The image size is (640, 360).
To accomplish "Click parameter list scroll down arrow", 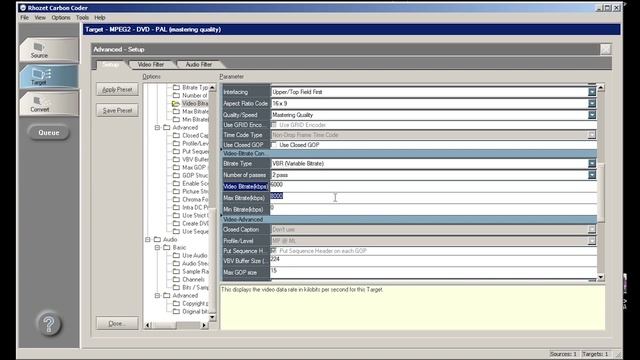I will coord(600,277).
